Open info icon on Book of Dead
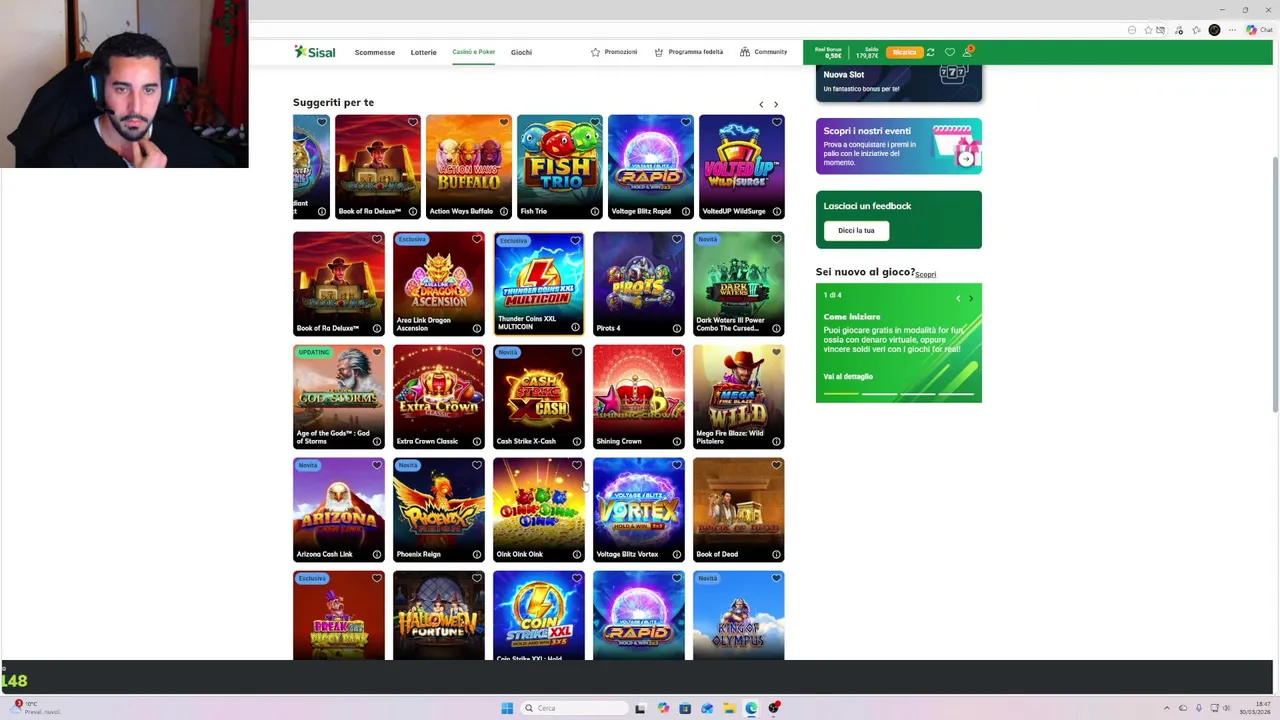Screen dimensions: 1280x720 (x=776, y=554)
